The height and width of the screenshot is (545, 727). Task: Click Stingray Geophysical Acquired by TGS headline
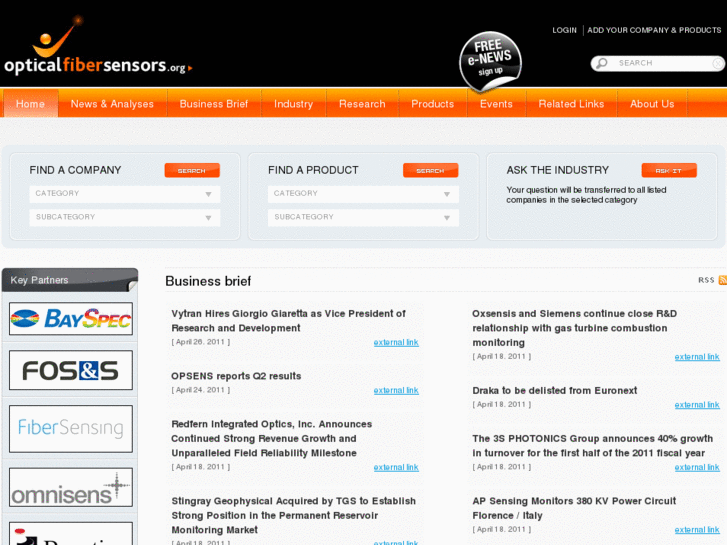click(293, 515)
